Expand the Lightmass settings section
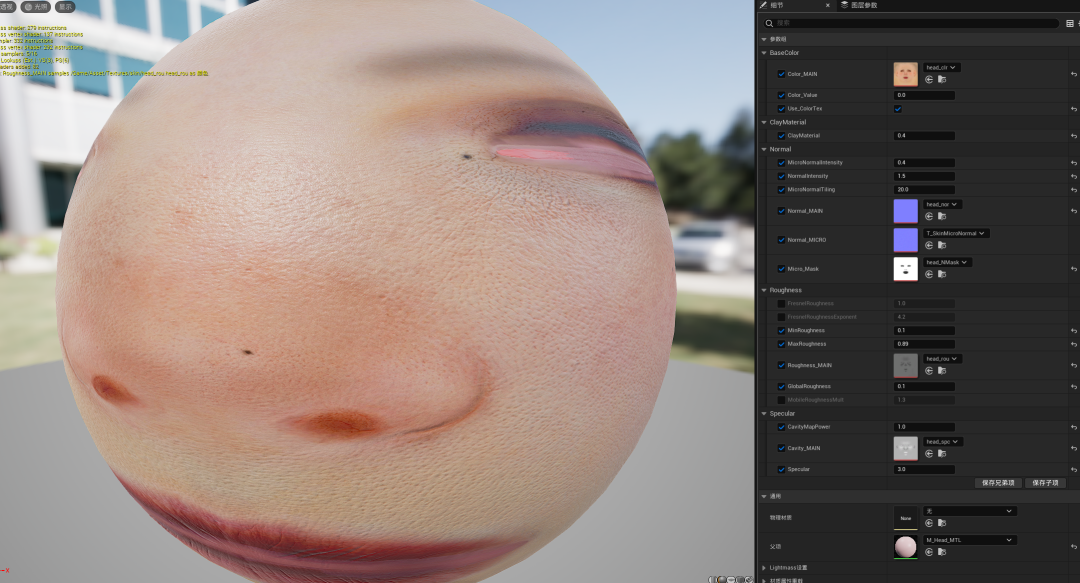This screenshot has height=583, width=1080. click(764, 568)
